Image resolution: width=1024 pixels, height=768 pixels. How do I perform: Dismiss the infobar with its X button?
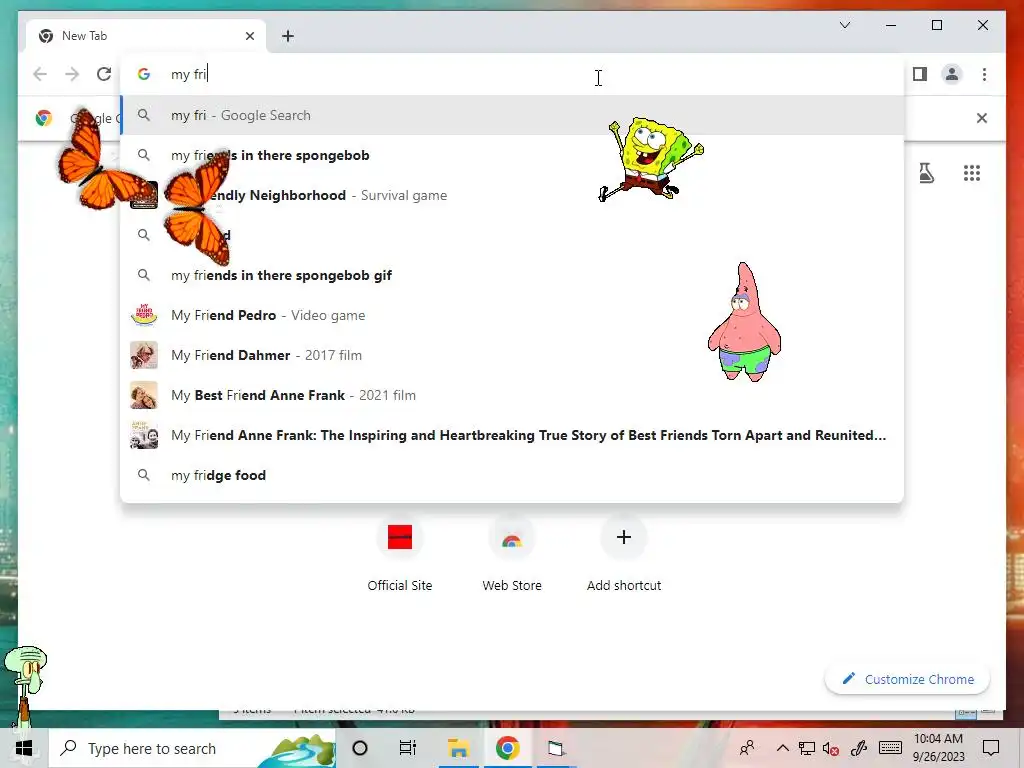(982, 118)
